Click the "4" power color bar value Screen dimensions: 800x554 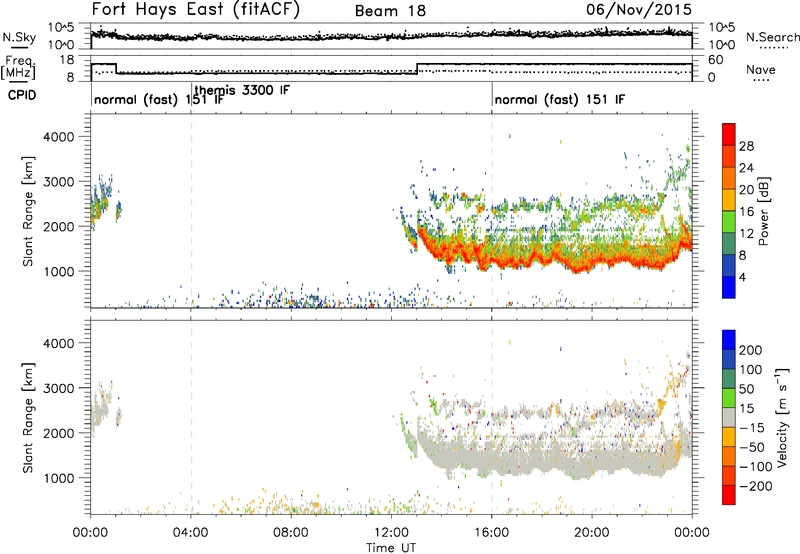click(742, 277)
